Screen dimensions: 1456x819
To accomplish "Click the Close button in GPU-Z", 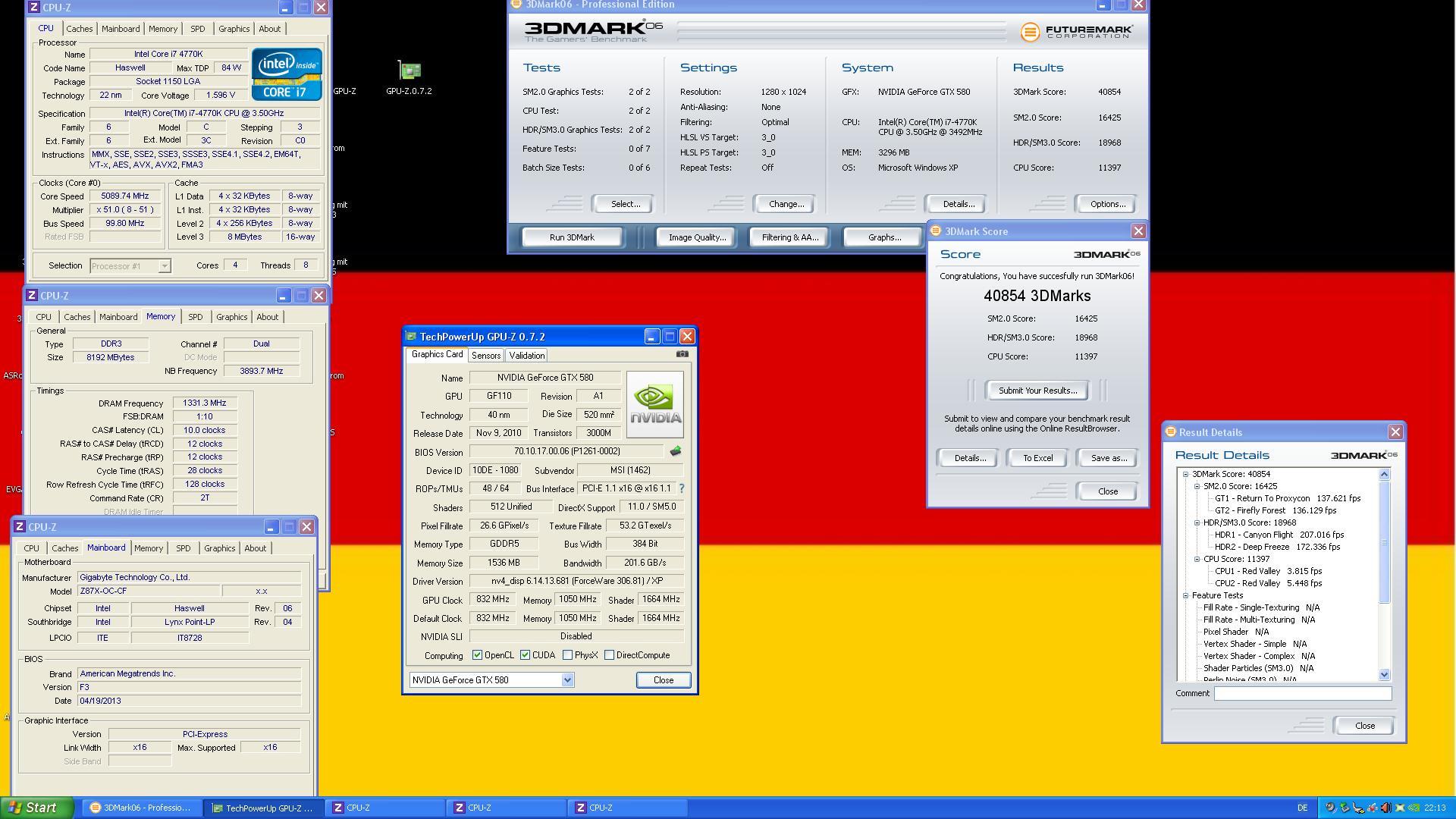I will pyautogui.click(x=664, y=680).
